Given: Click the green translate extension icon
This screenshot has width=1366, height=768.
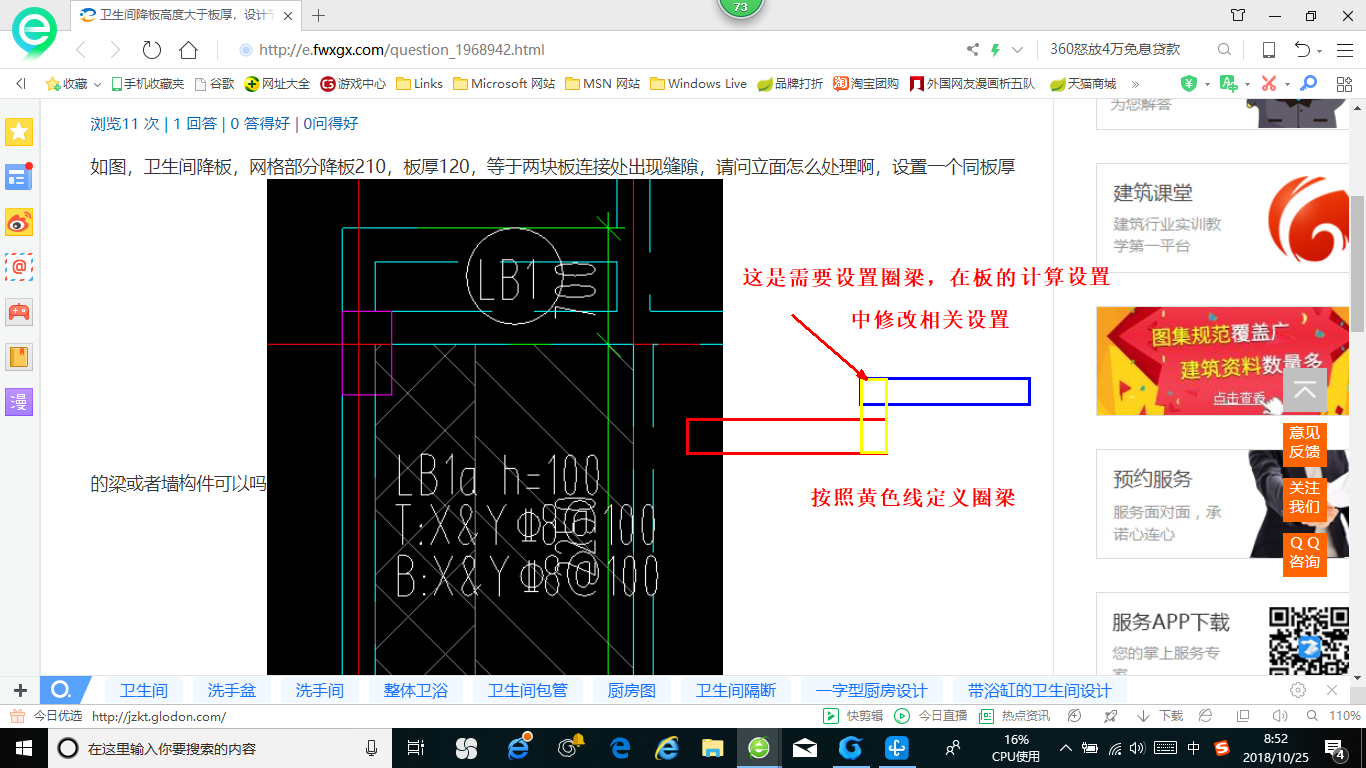Looking at the screenshot, I should pyautogui.click(x=1228, y=84).
